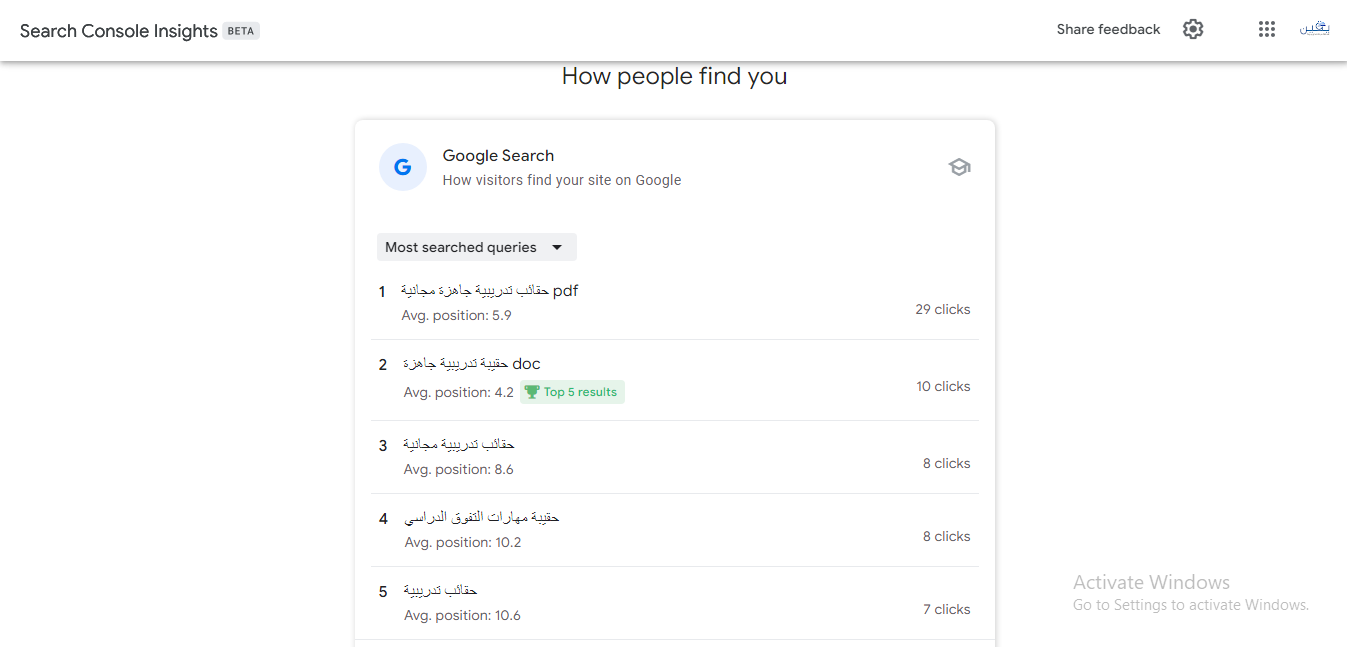
Task: Click the Google G logo icon
Action: click(403, 167)
